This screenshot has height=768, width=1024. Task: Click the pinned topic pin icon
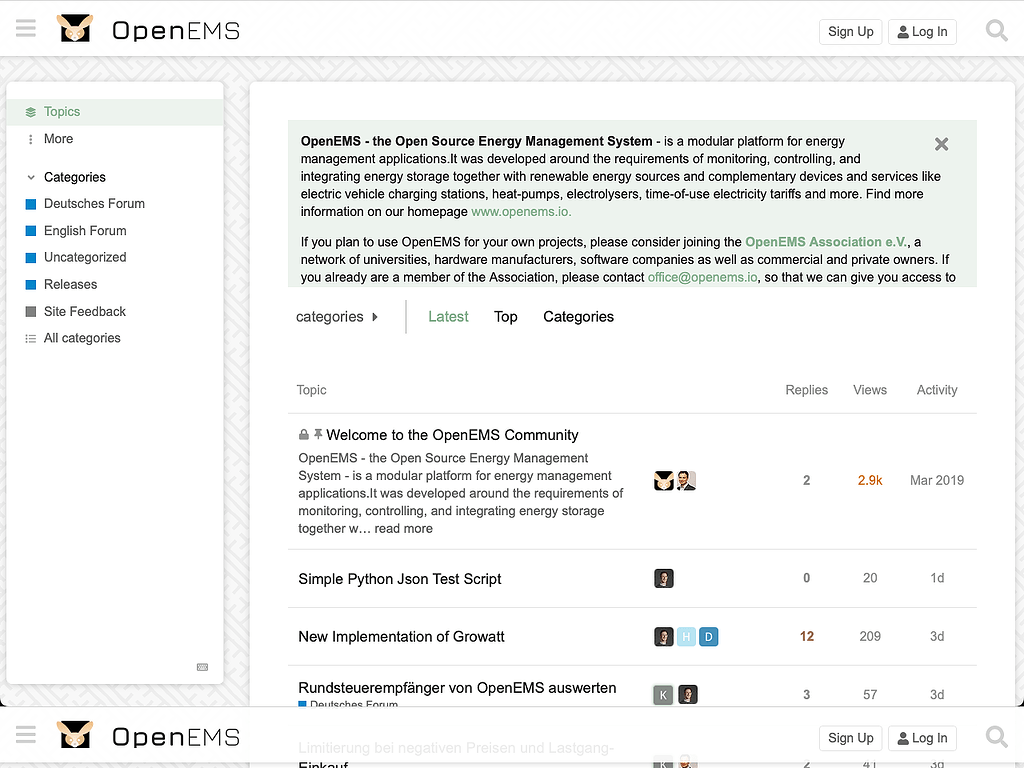point(316,434)
